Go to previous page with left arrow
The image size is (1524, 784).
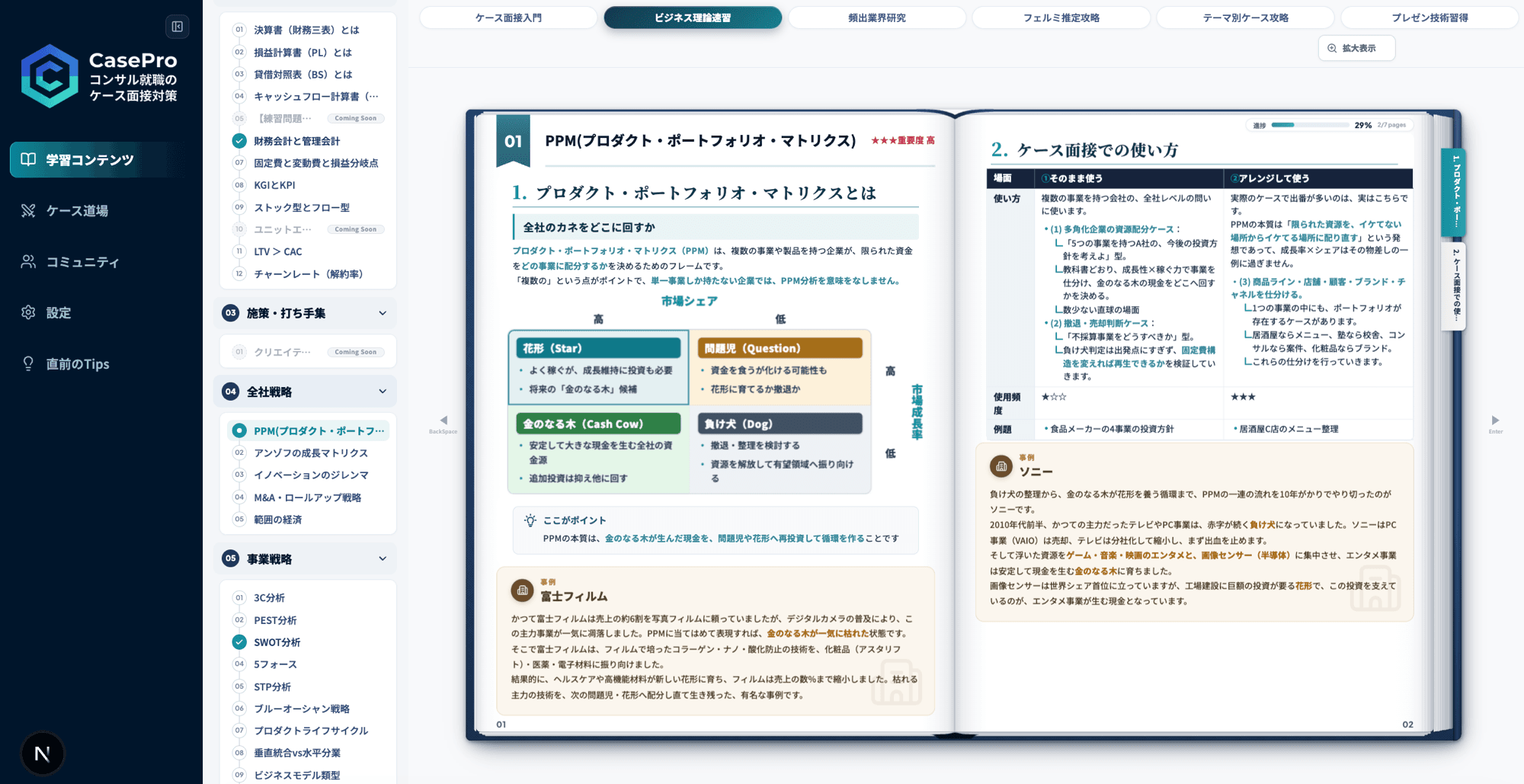[443, 421]
